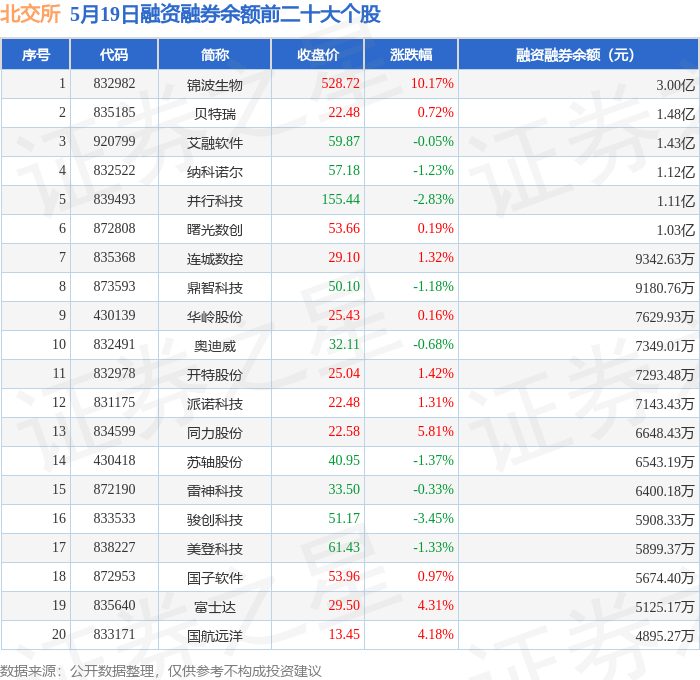Click closing price 57.18

click(x=344, y=171)
